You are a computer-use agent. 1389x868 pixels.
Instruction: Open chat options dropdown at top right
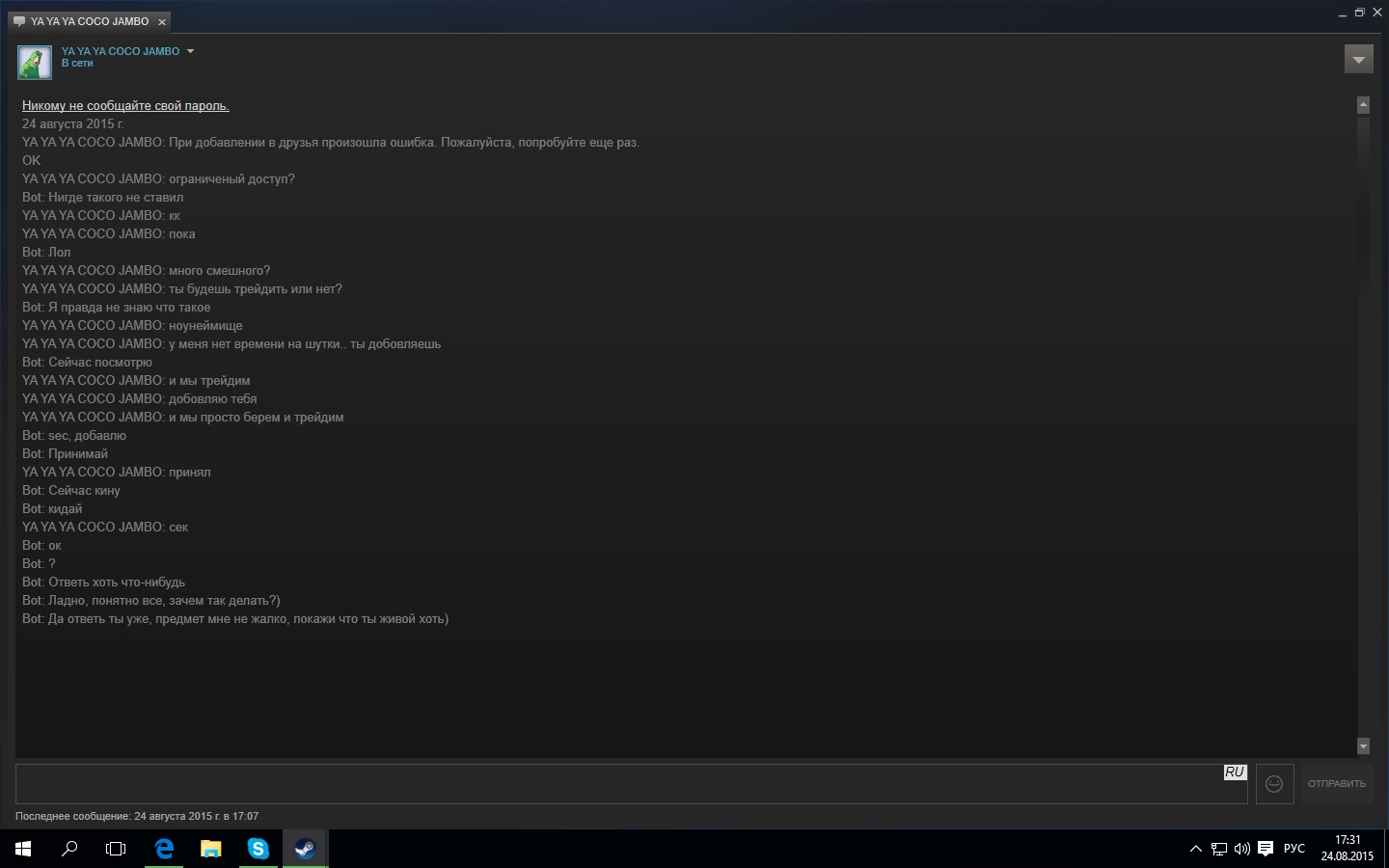pyautogui.click(x=1358, y=60)
